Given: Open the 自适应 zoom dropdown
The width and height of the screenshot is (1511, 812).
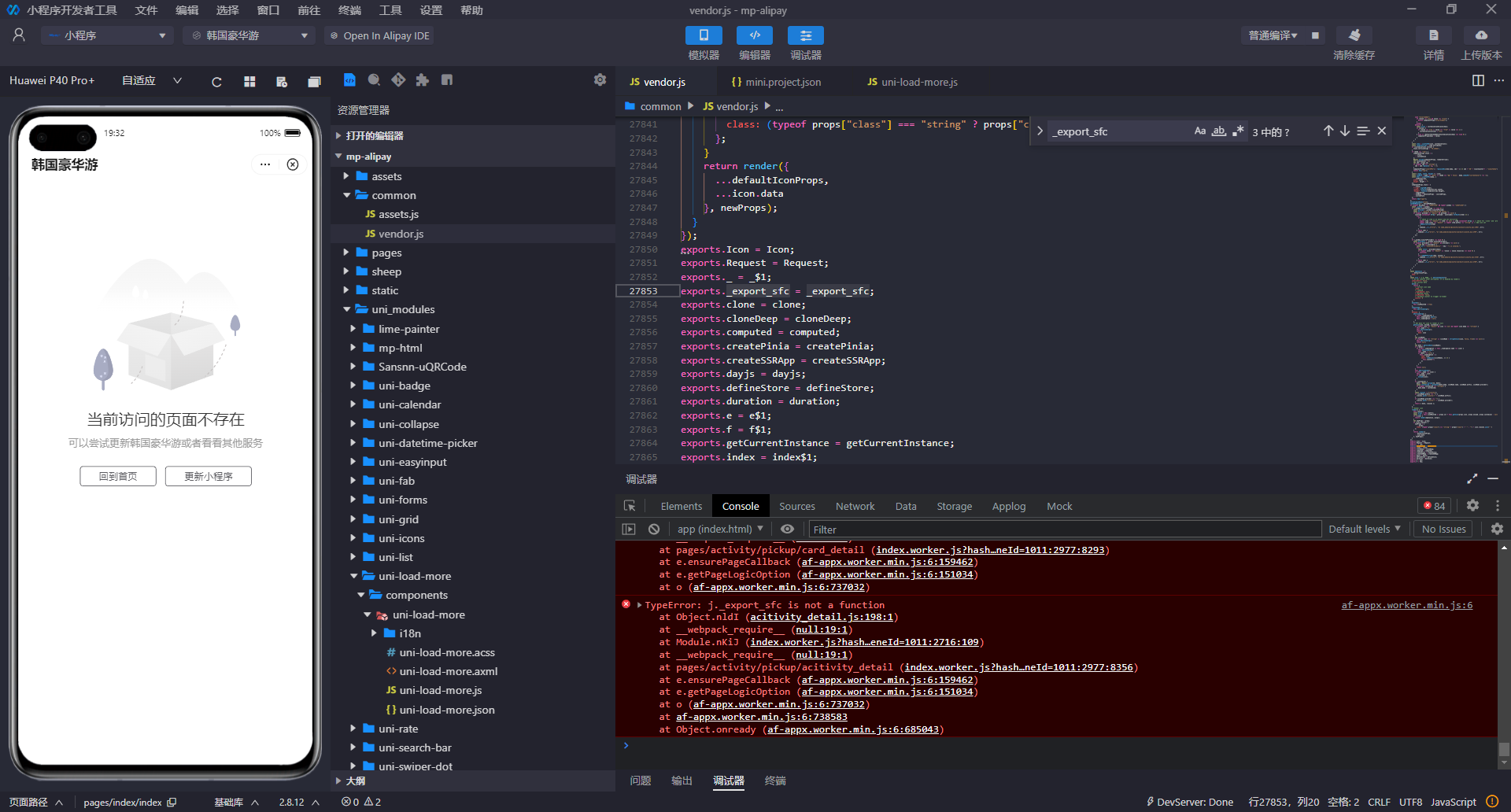Looking at the screenshot, I should pos(151,80).
